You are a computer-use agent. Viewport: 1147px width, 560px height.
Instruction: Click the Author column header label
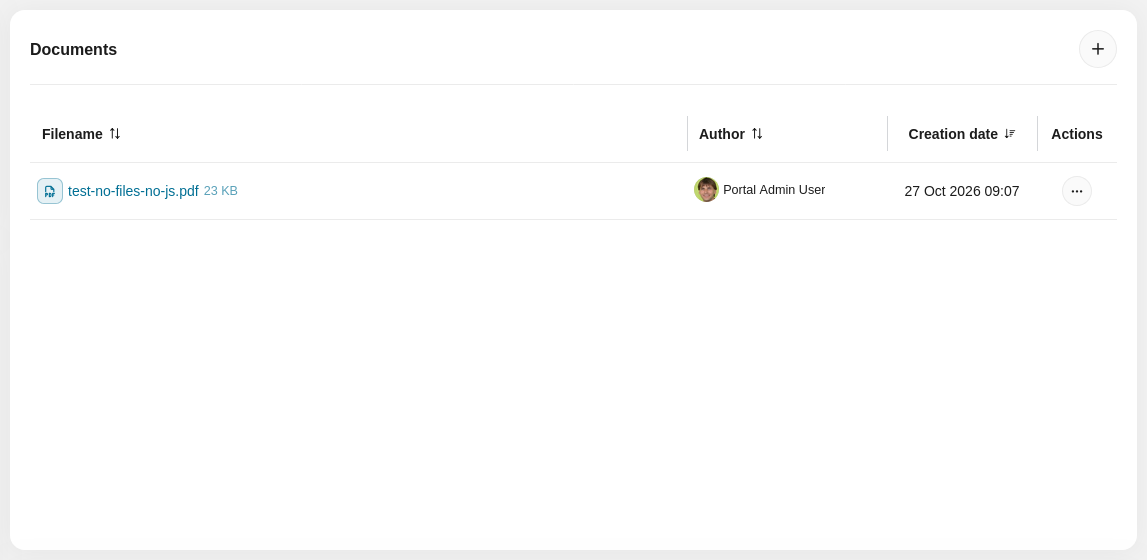(x=722, y=134)
